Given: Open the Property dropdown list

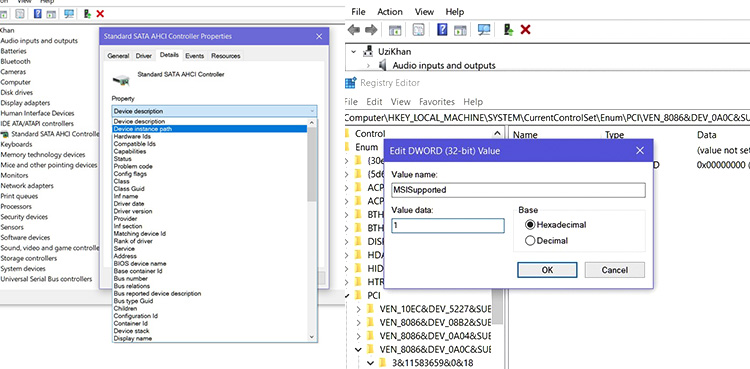Looking at the screenshot, I should (x=214, y=111).
